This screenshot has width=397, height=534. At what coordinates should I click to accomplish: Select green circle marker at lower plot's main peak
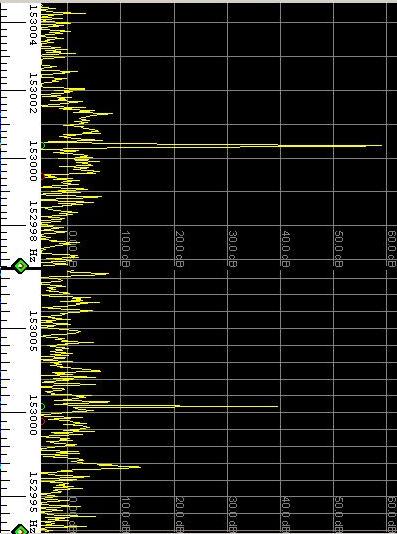click(43, 406)
